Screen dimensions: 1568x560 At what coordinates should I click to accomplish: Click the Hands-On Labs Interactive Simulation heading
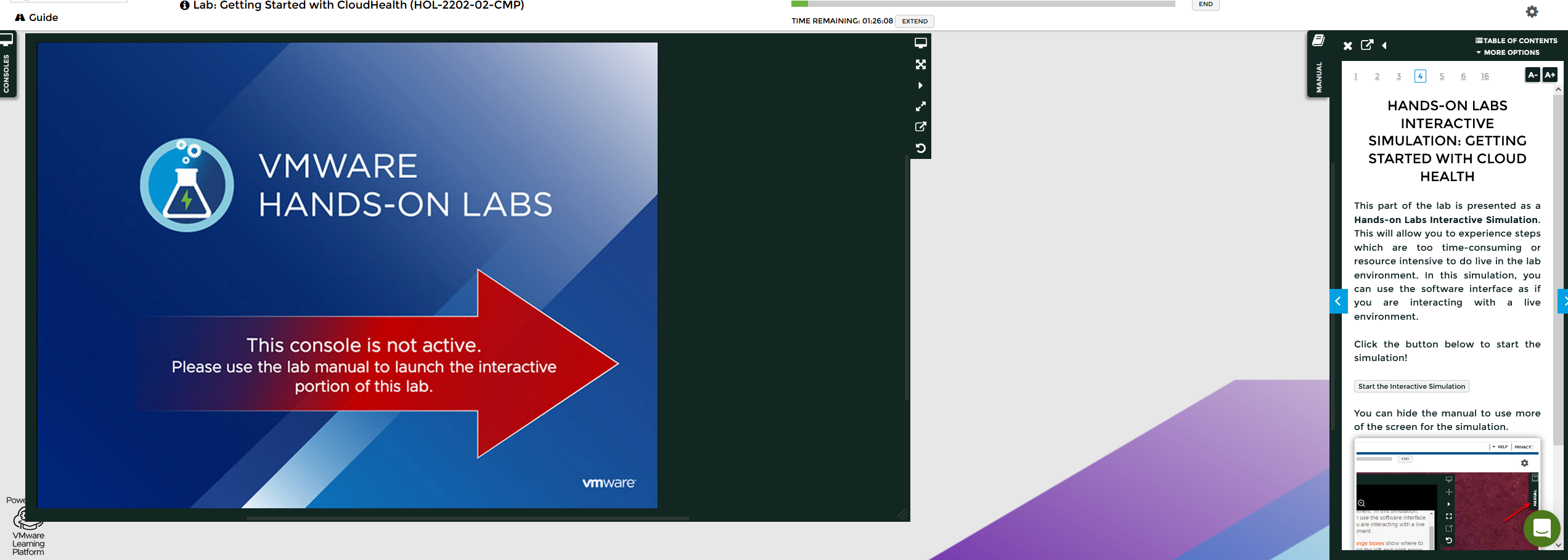1447,141
